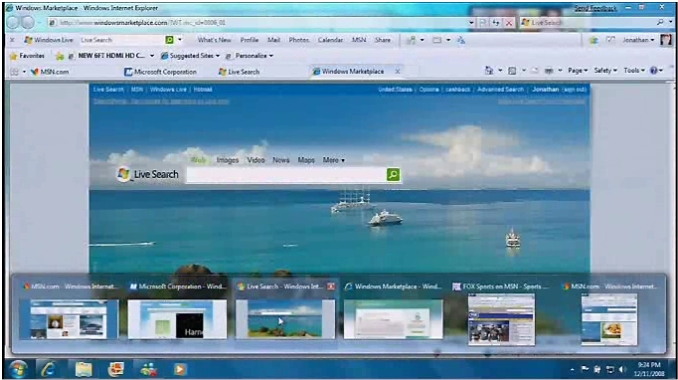Click the Mail link in Windows Live toolbar
The image size is (678, 380).
pos(274,40)
